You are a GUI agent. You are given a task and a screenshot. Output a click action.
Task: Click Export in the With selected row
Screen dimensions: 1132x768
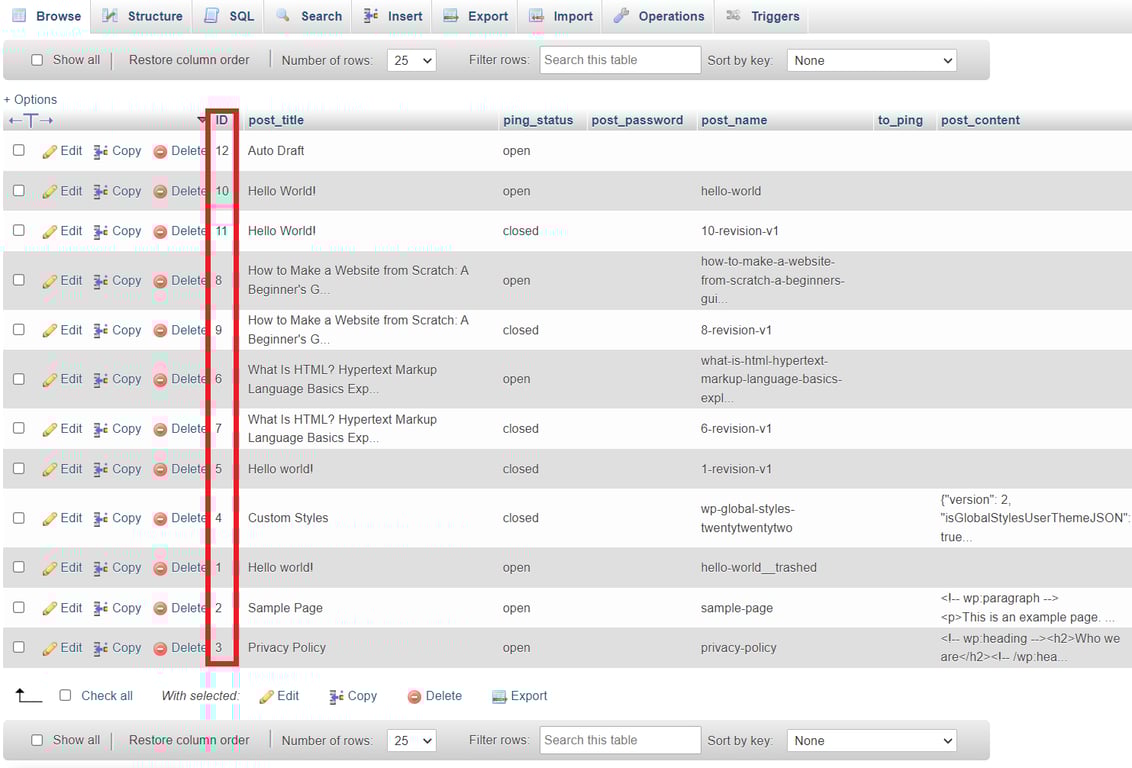coord(527,695)
